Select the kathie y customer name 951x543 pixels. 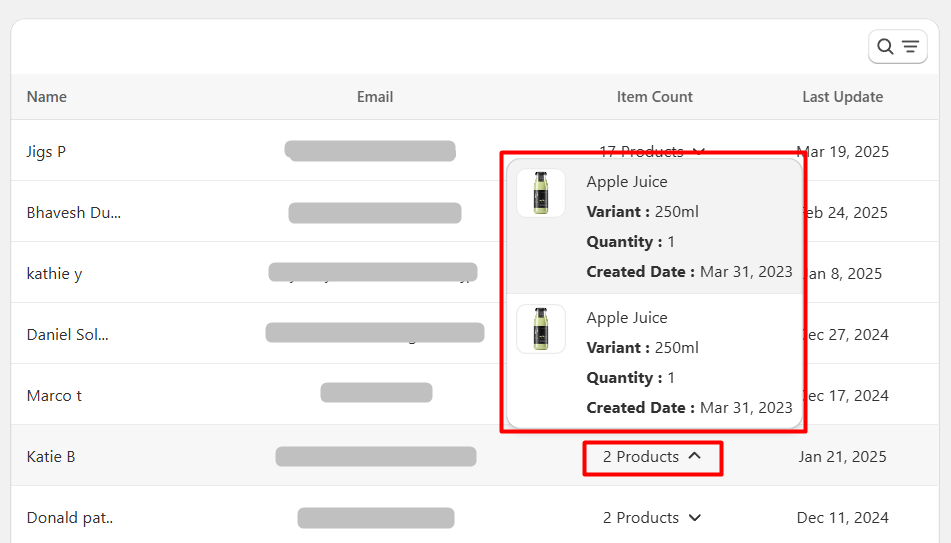tap(54, 274)
